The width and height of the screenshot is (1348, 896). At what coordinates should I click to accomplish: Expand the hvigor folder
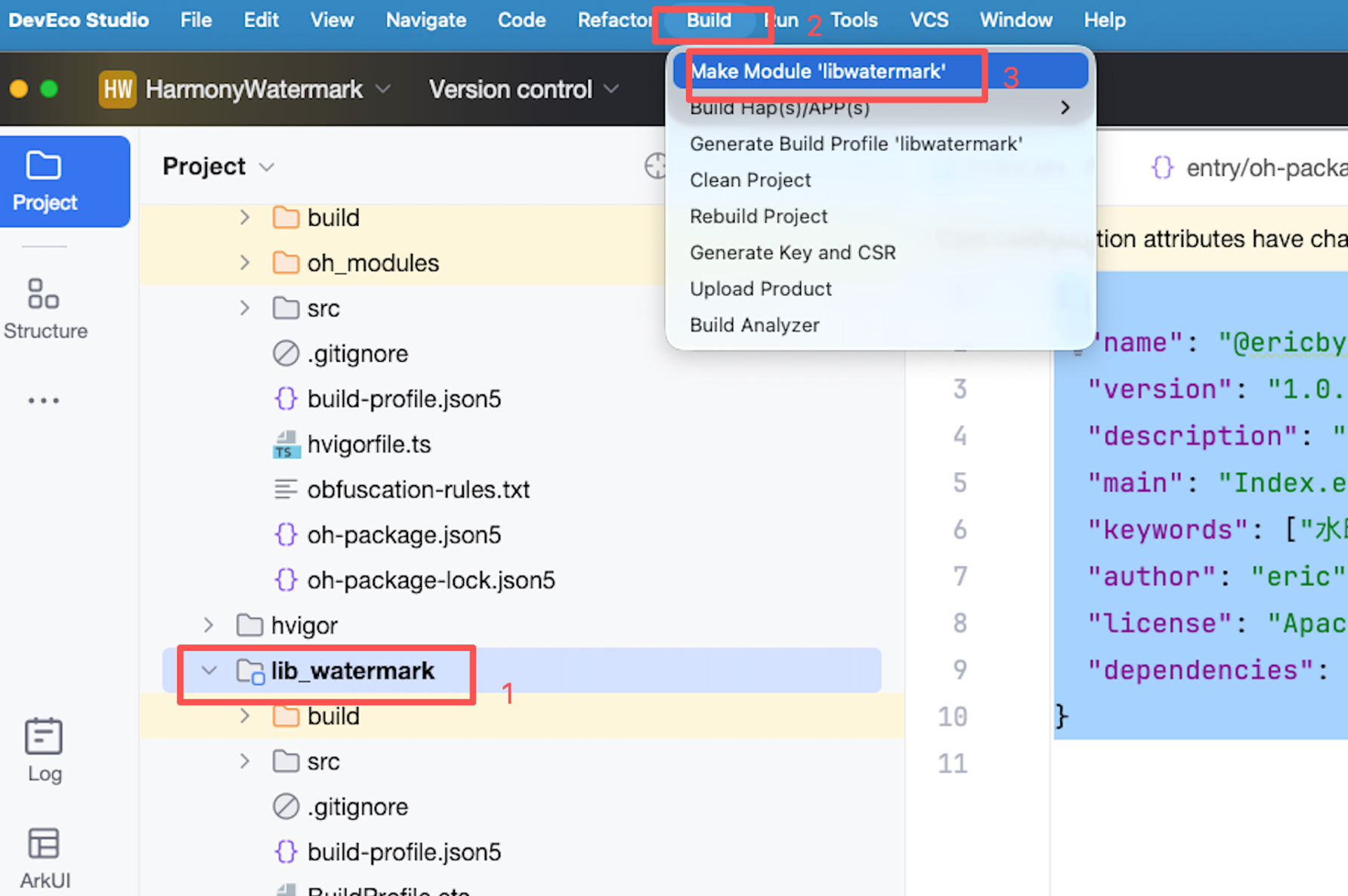[x=209, y=626]
